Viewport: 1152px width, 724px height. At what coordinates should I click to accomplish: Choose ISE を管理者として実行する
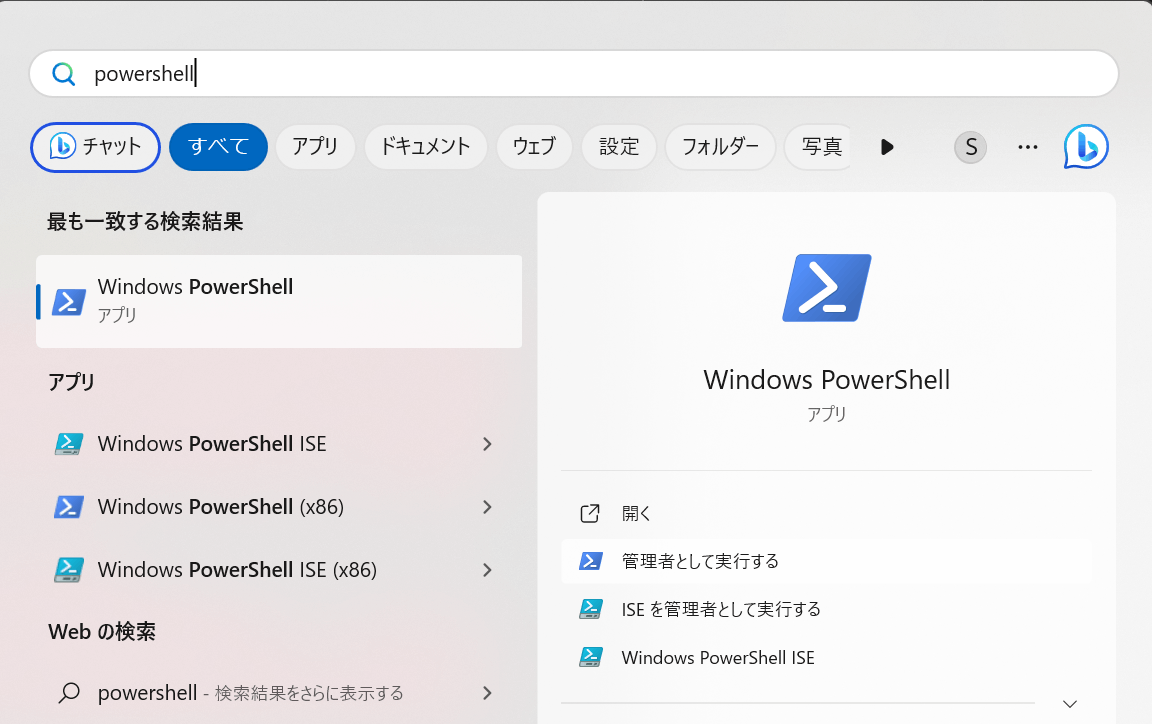[x=827, y=609]
